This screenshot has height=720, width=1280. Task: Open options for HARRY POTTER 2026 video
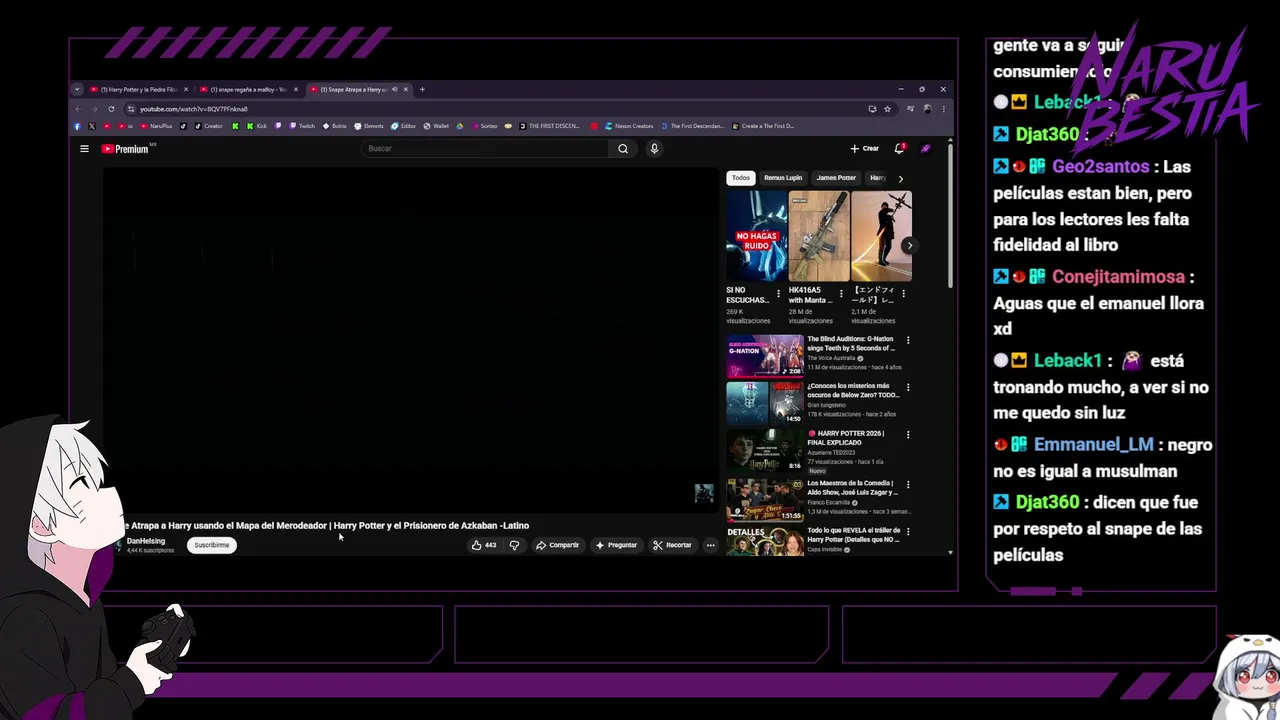908,435
